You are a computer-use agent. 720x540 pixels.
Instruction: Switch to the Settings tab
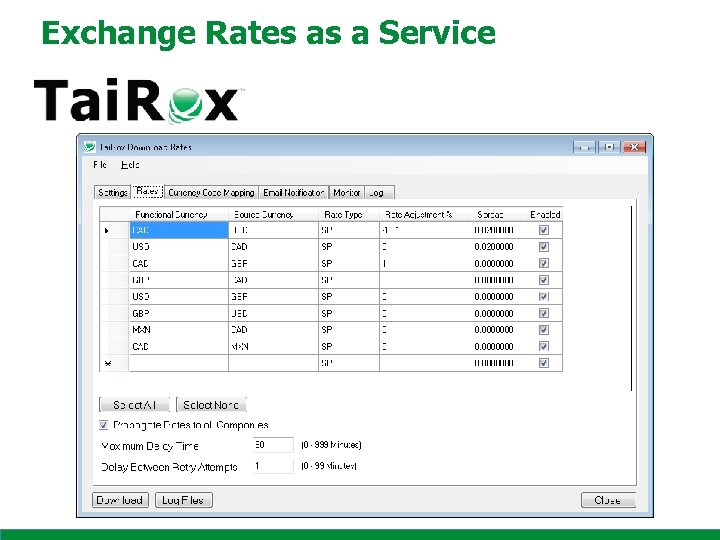click(x=112, y=192)
